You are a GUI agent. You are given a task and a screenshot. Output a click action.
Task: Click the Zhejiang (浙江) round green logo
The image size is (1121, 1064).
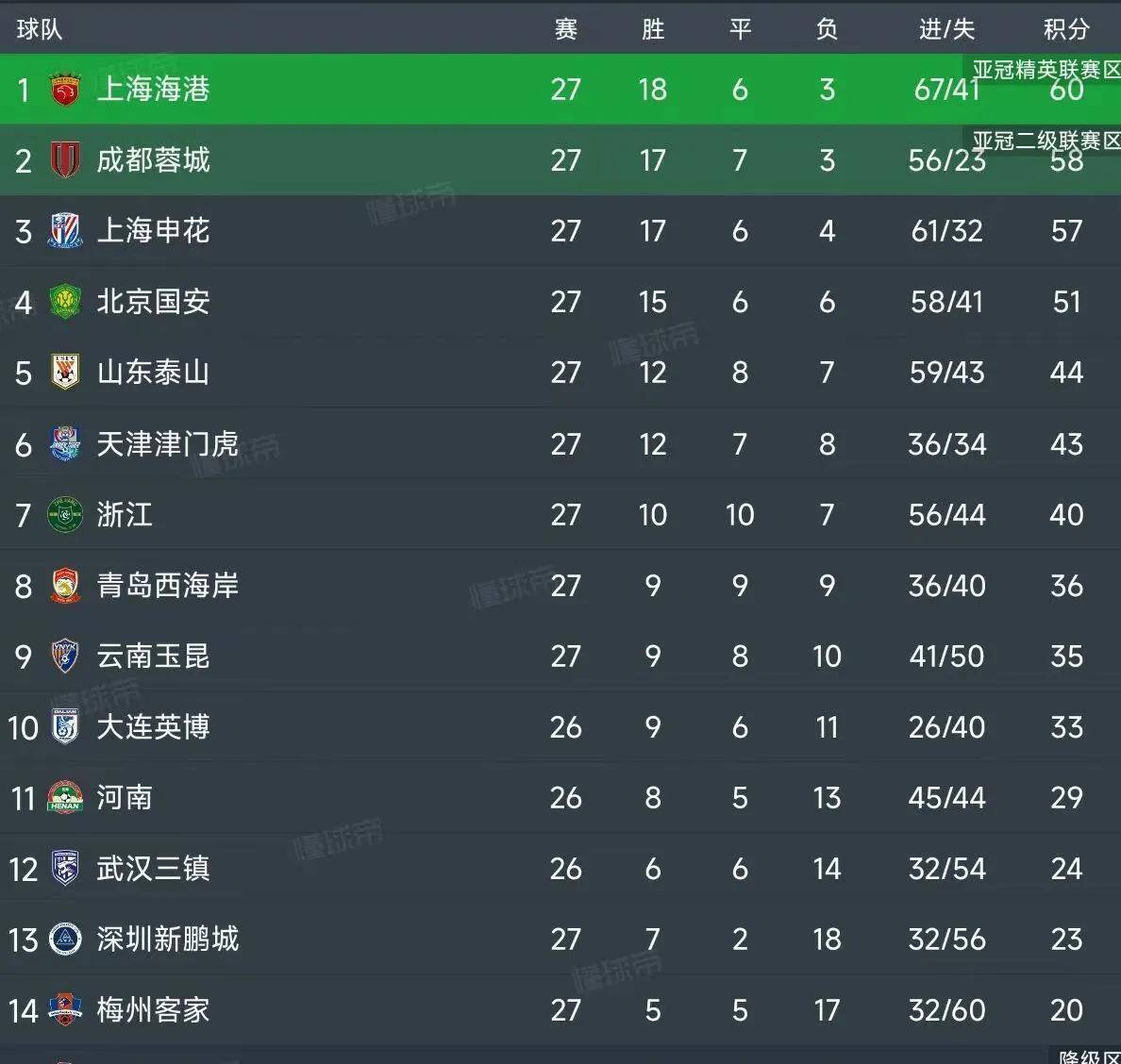coord(65,515)
